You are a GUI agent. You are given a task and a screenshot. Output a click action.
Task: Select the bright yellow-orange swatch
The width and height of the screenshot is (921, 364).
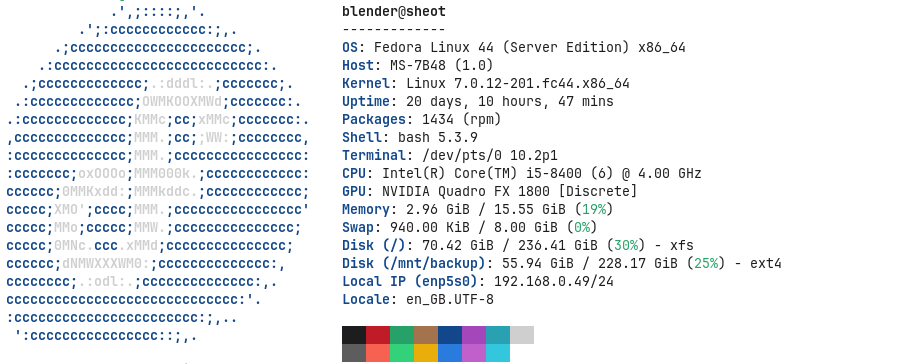tap(426, 353)
